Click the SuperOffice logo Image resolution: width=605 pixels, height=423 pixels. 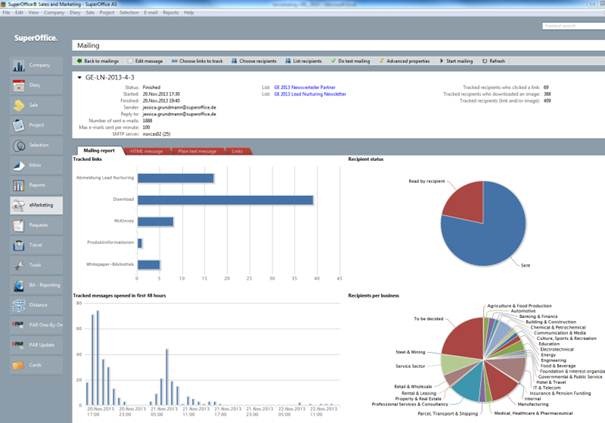click(x=36, y=38)
